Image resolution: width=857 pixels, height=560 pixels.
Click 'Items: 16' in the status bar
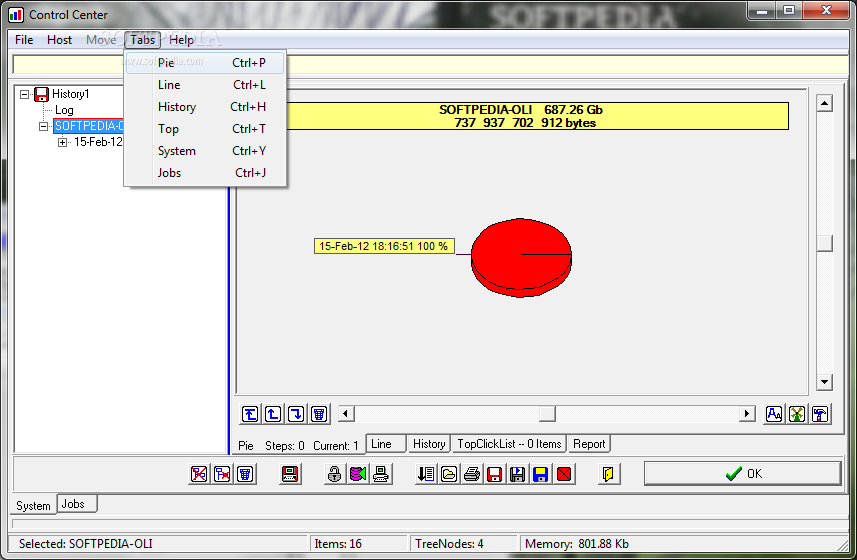338,544
